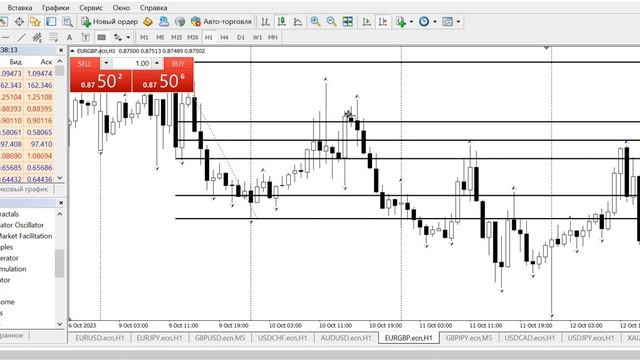Open the Справка menu
The image size is (640, 360).
pos(153,8)
